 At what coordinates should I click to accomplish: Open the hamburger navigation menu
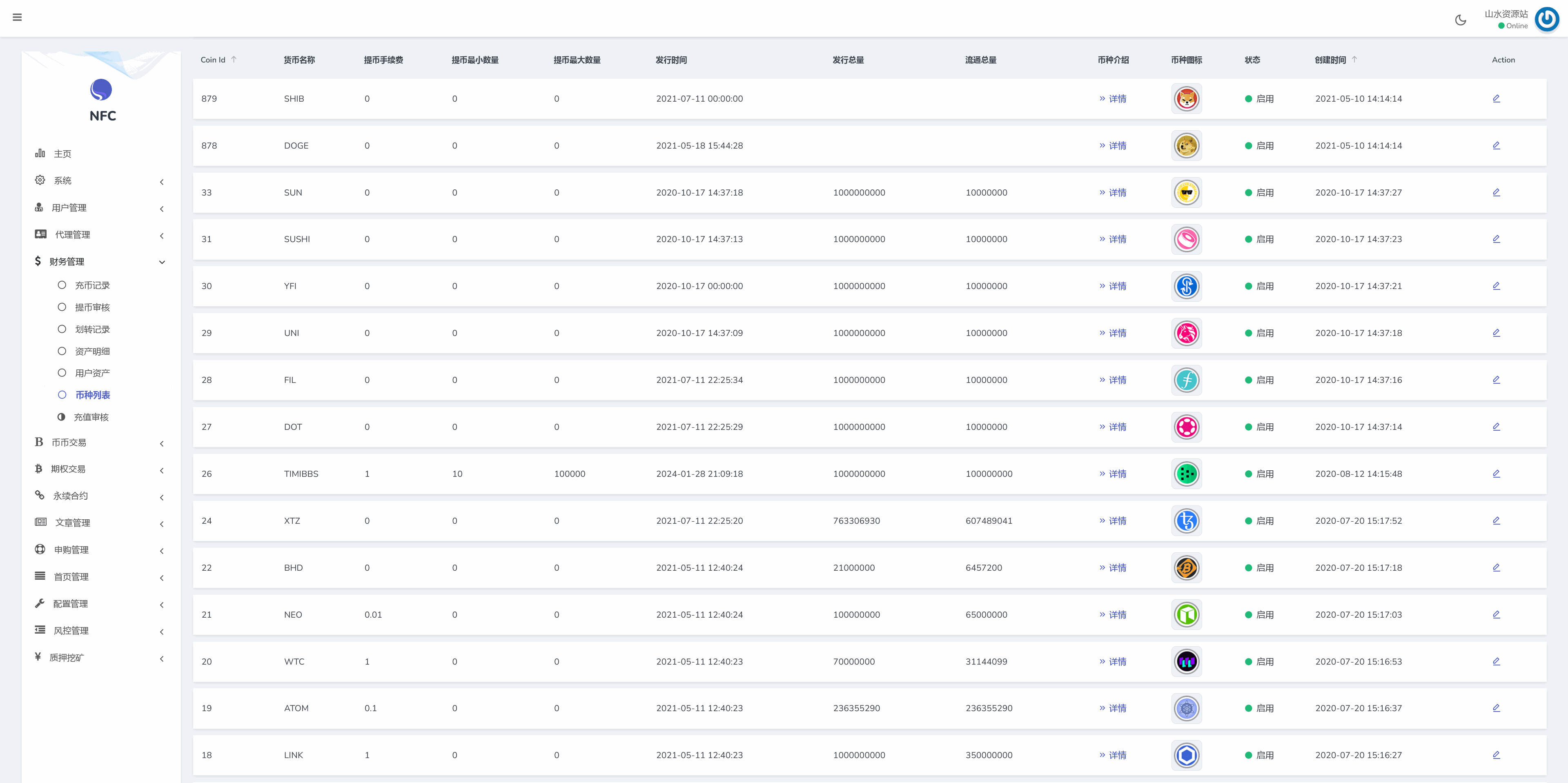[x=18, y=17]
